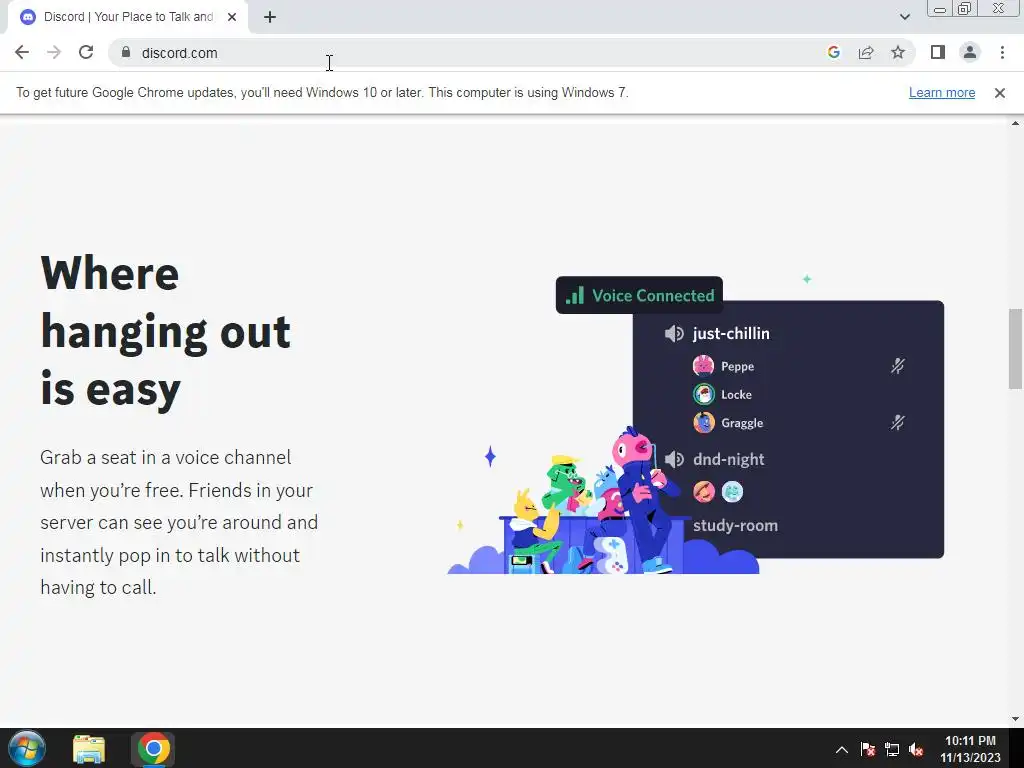
Task: Select the just-chillin voice channel
Action: pos(731,334)
